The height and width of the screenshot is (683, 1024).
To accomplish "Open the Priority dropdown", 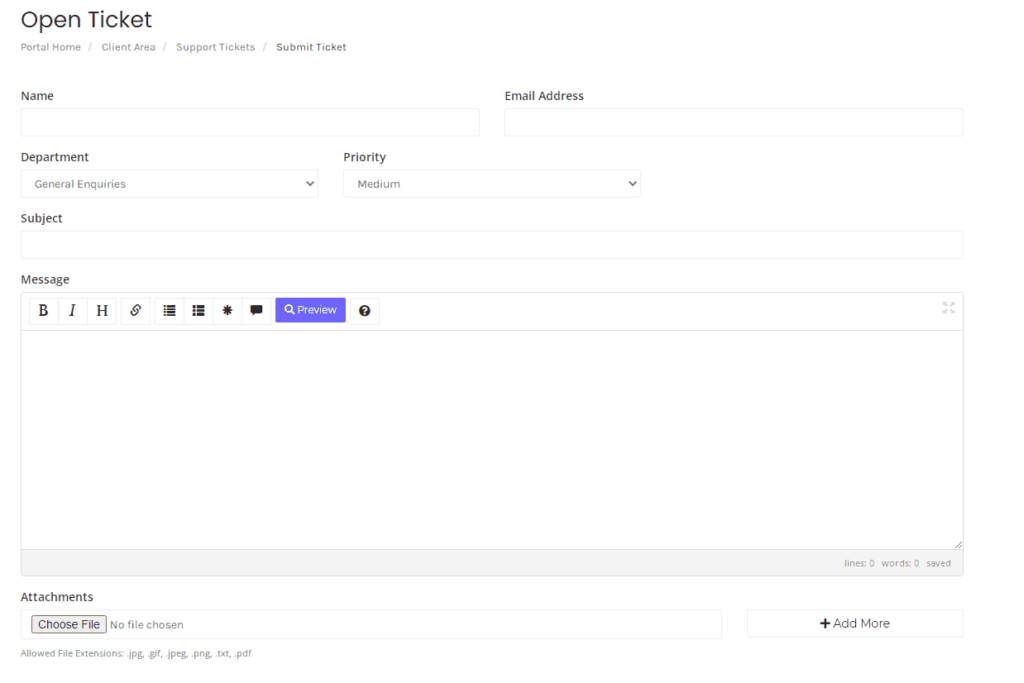I will point(491,184).
